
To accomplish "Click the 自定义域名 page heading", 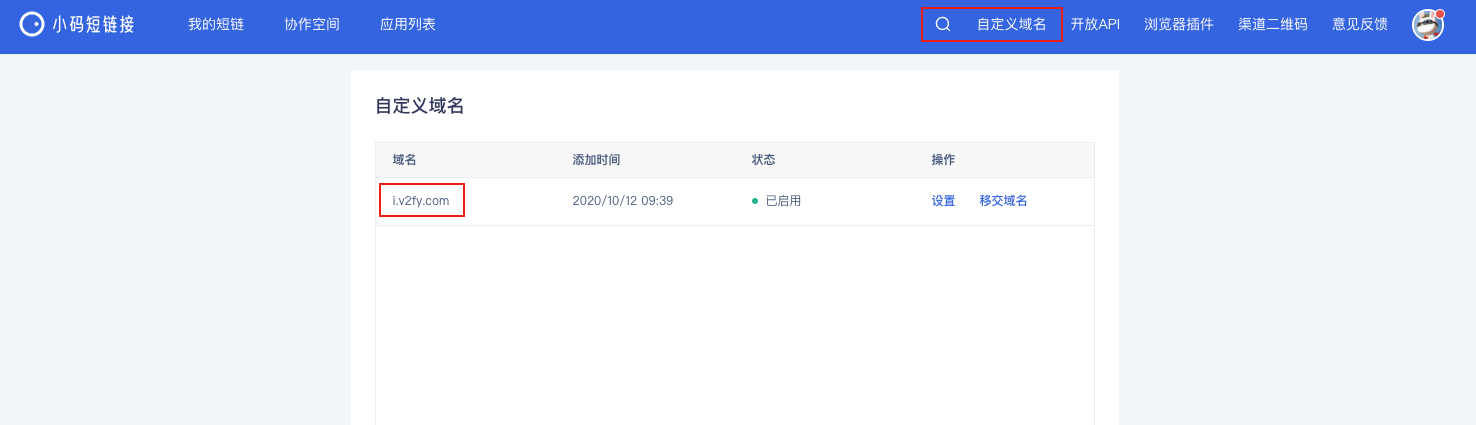I will tap(420, 106).
